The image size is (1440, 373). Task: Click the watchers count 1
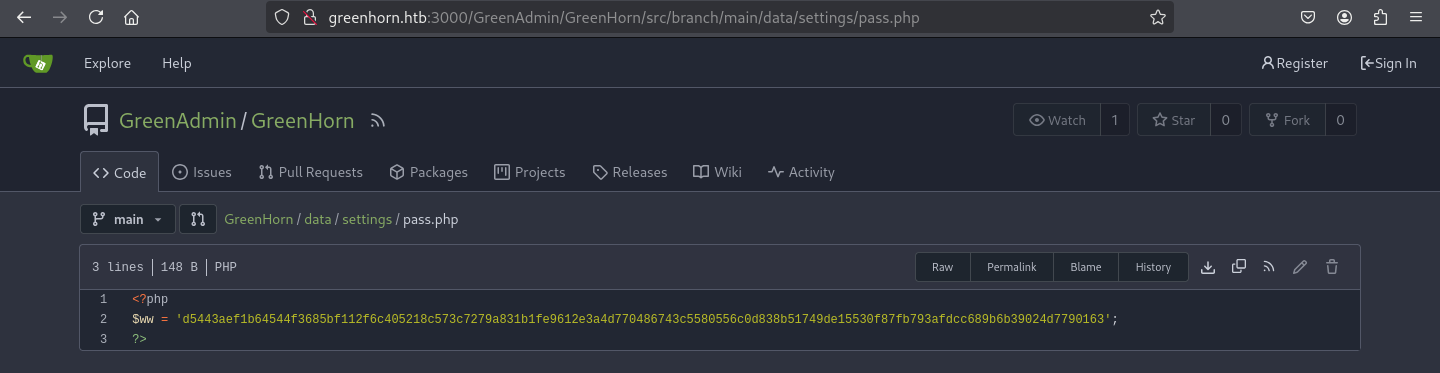[x=1115, y=120]
